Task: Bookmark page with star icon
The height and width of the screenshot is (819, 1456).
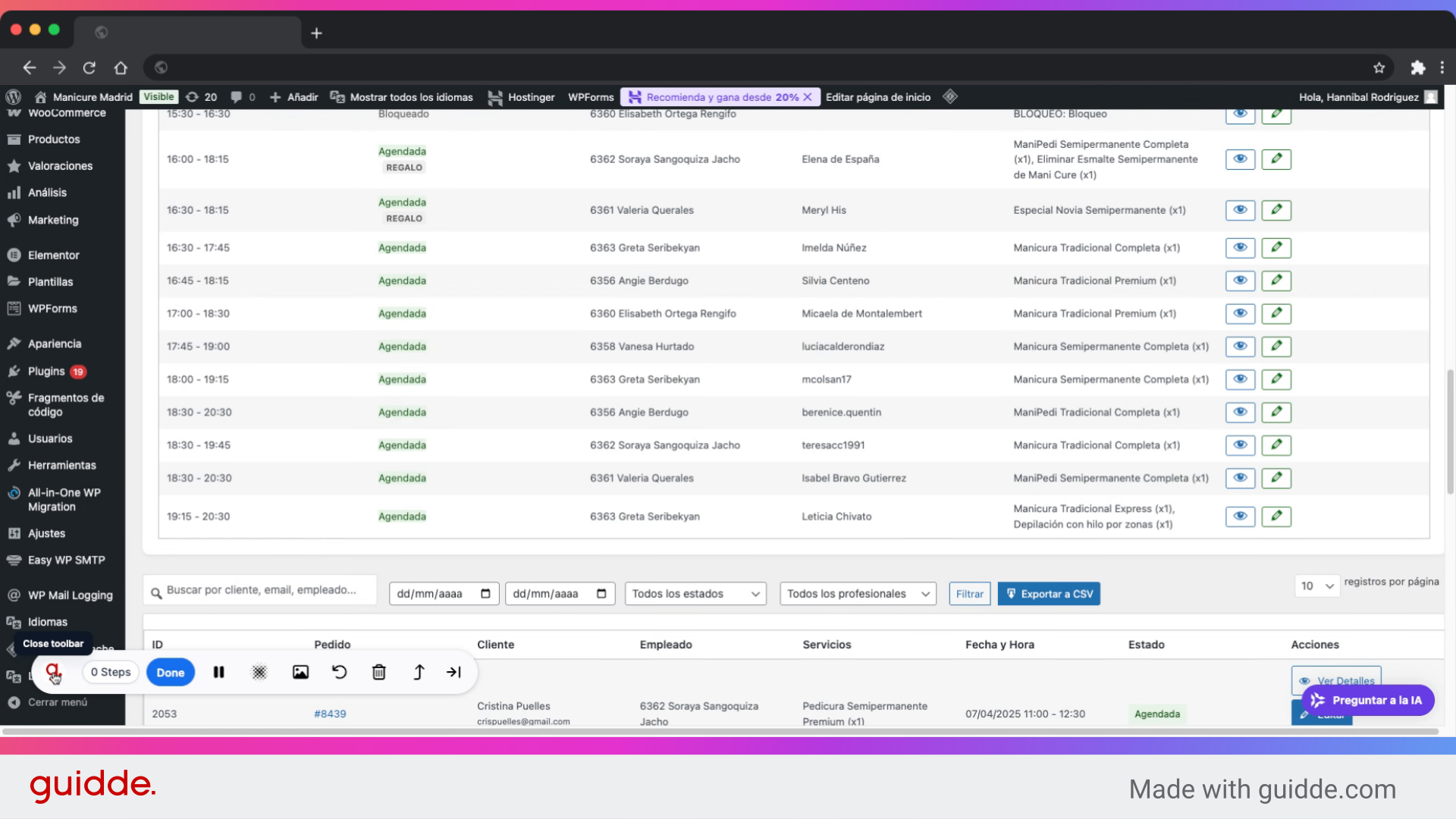Action: 1379,67
